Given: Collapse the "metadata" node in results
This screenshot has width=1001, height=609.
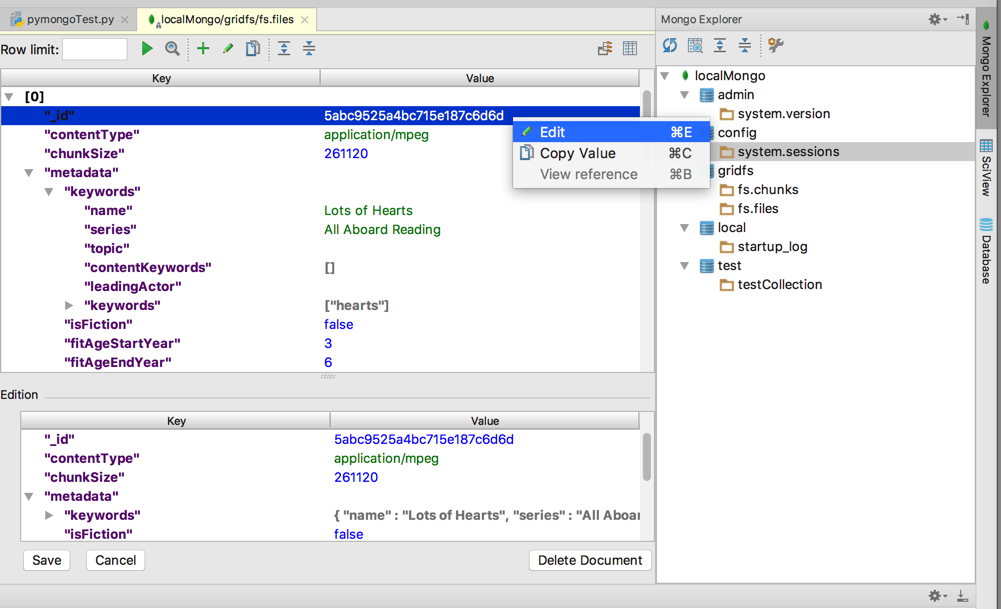Looking at the screenshot, I should [29, 173].
